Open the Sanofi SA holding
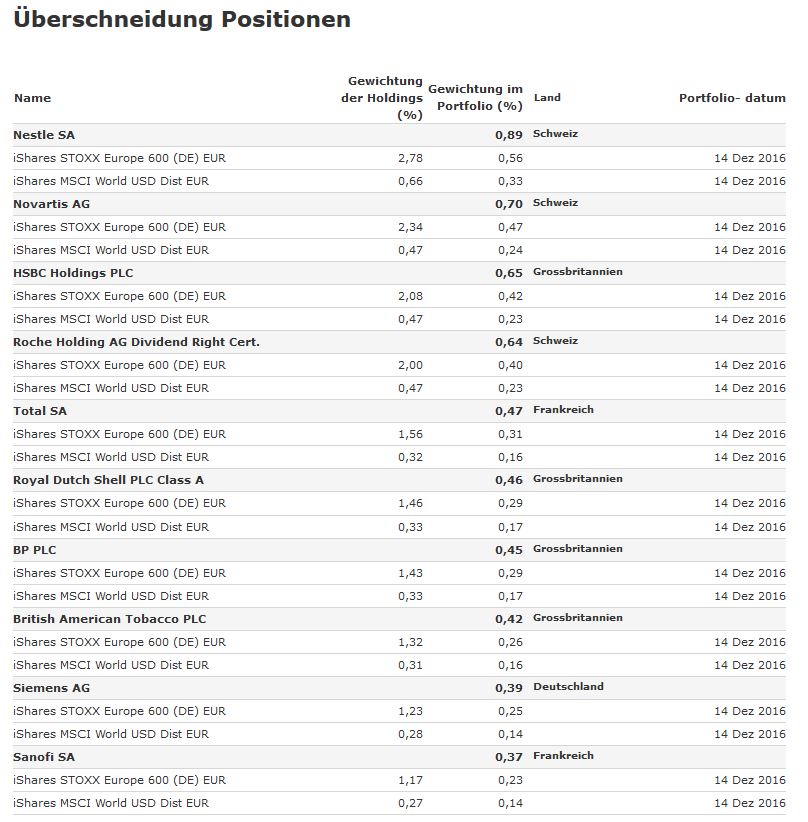This screenshot has width=808, height=822. [44, 756]
